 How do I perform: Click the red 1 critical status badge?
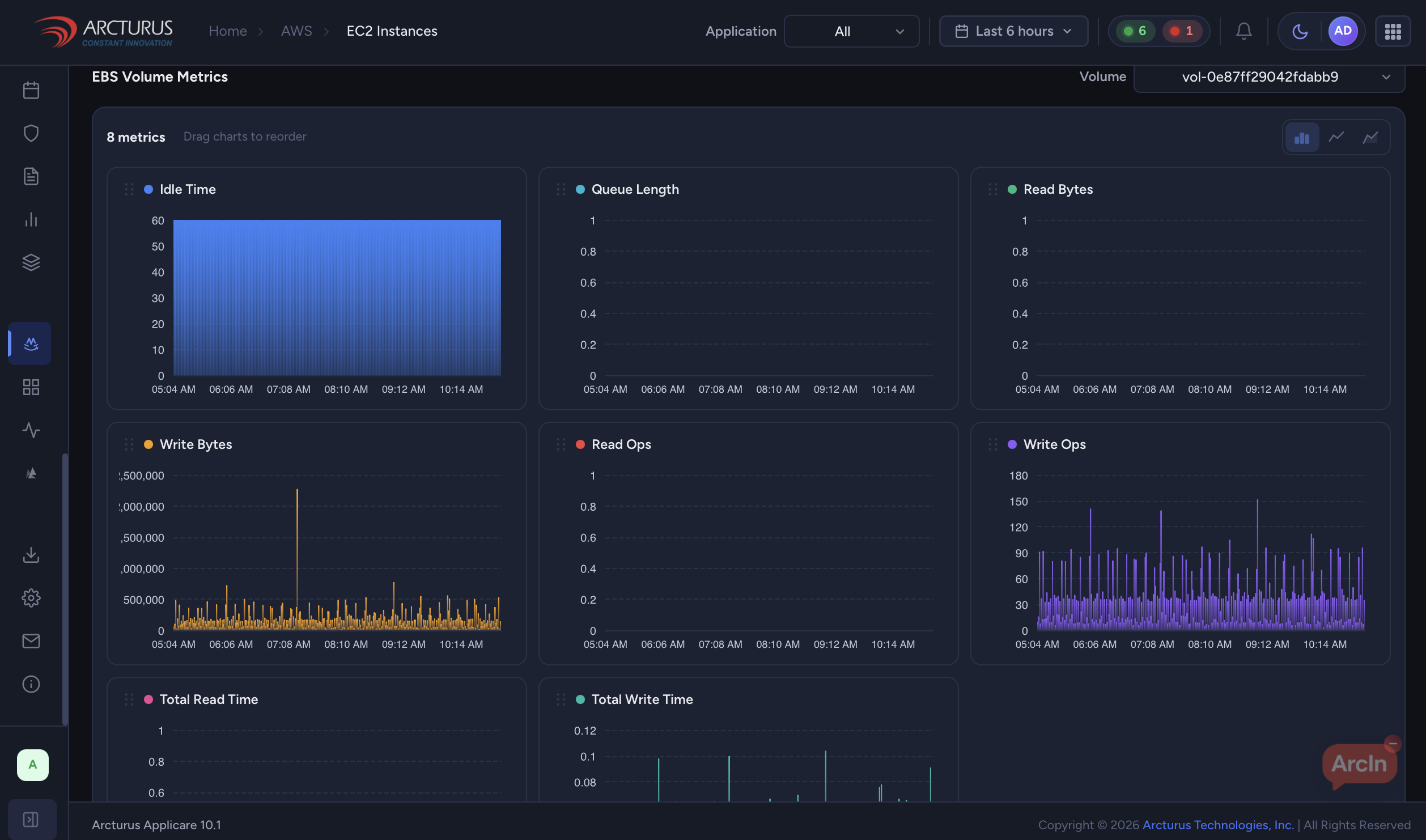pos(1182,31)
